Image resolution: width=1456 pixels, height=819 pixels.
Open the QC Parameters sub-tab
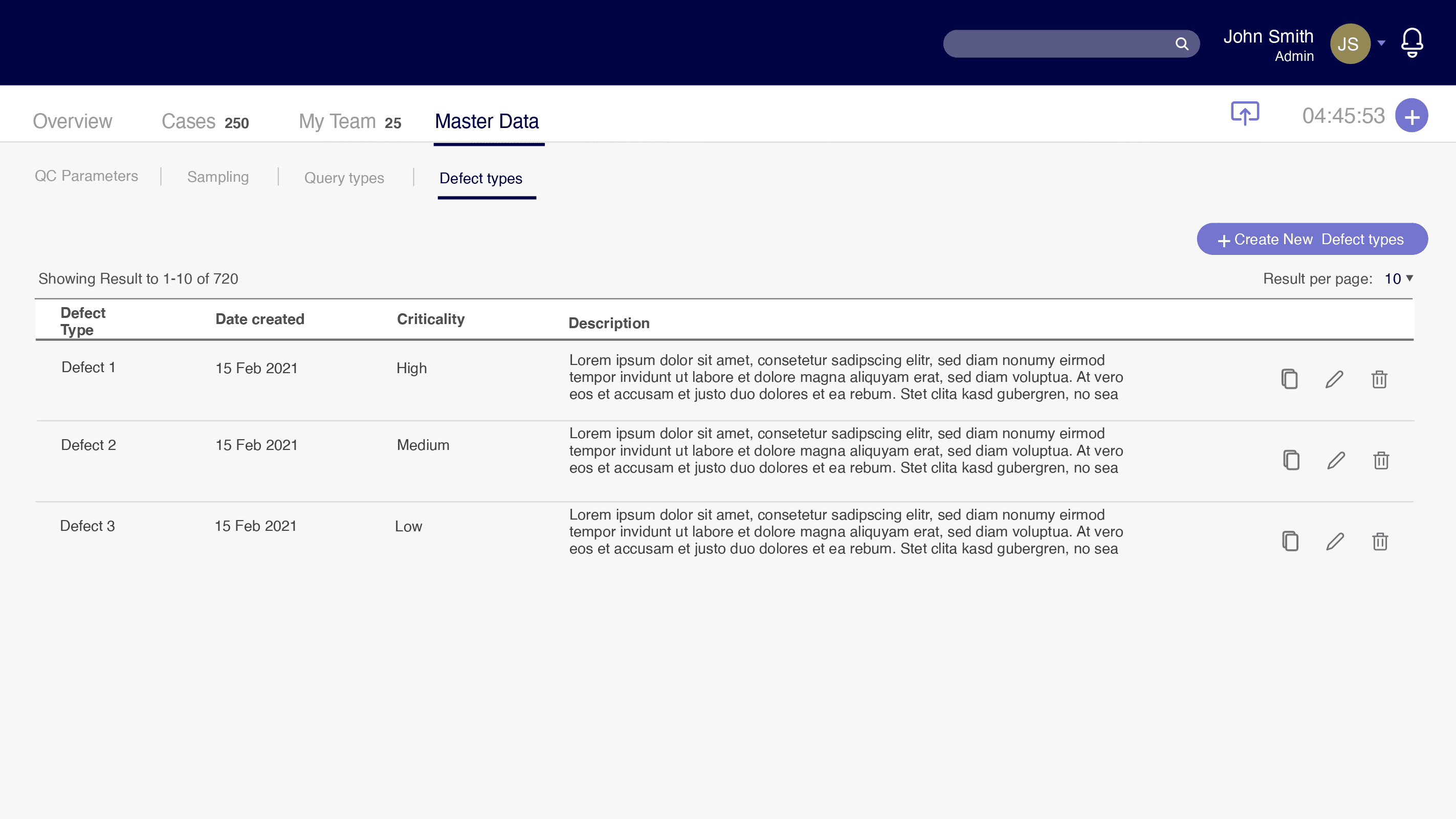pyautogui.click(x=86, y=176)
